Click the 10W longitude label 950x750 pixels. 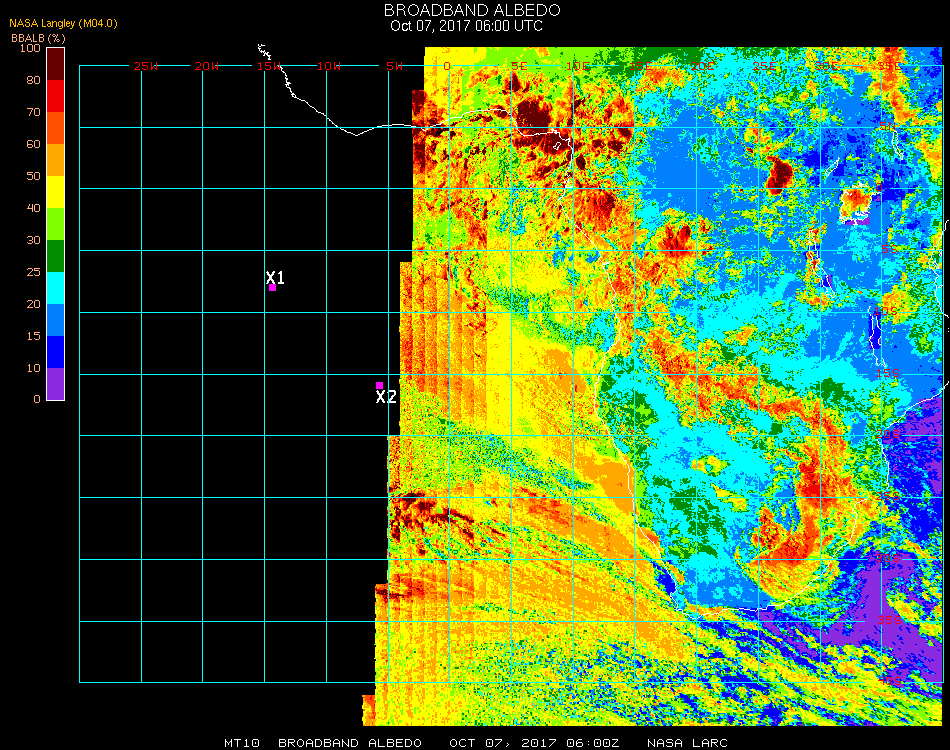329,66
